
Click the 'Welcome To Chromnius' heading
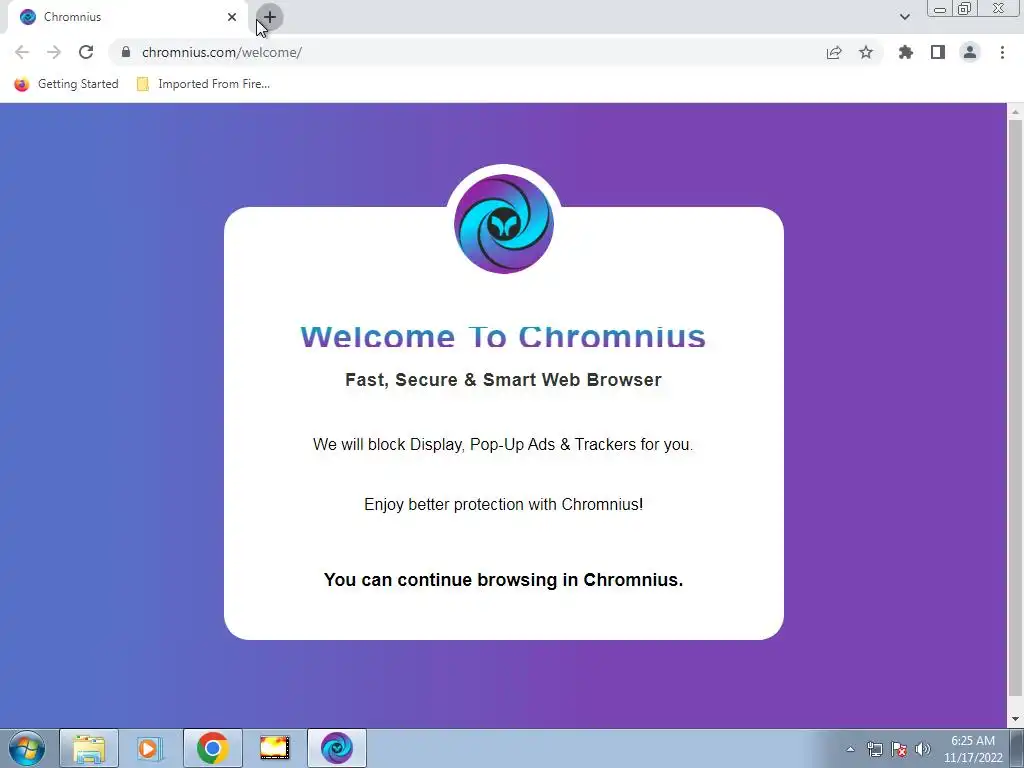[503, 337]
